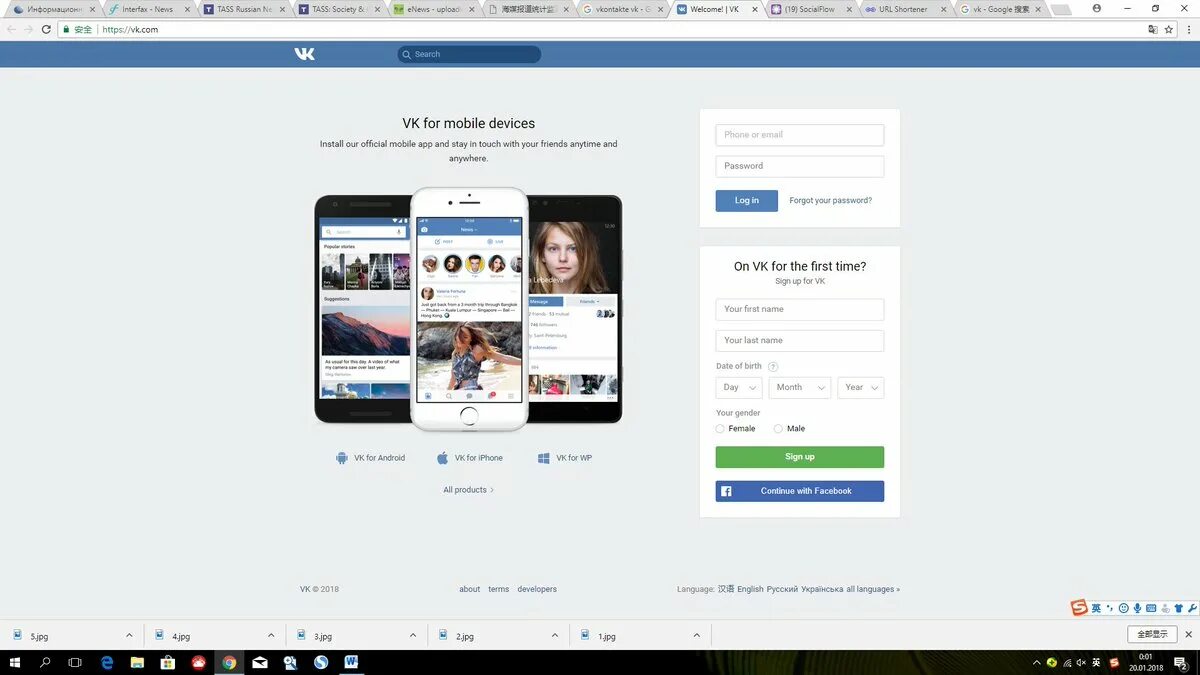Viewport: 1200px width, 675px height.
Task: Open the developers footer link
Action: pos(537,589)
